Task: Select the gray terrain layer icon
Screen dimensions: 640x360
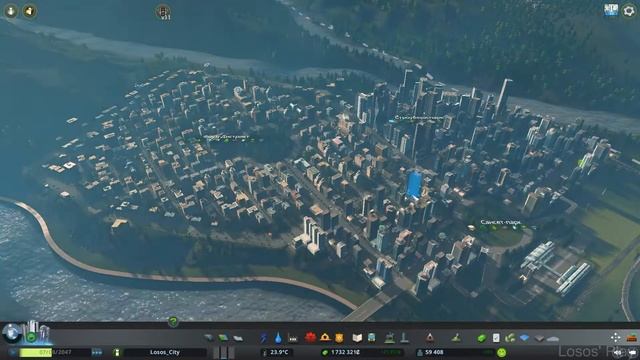Action: pos(539,338)
